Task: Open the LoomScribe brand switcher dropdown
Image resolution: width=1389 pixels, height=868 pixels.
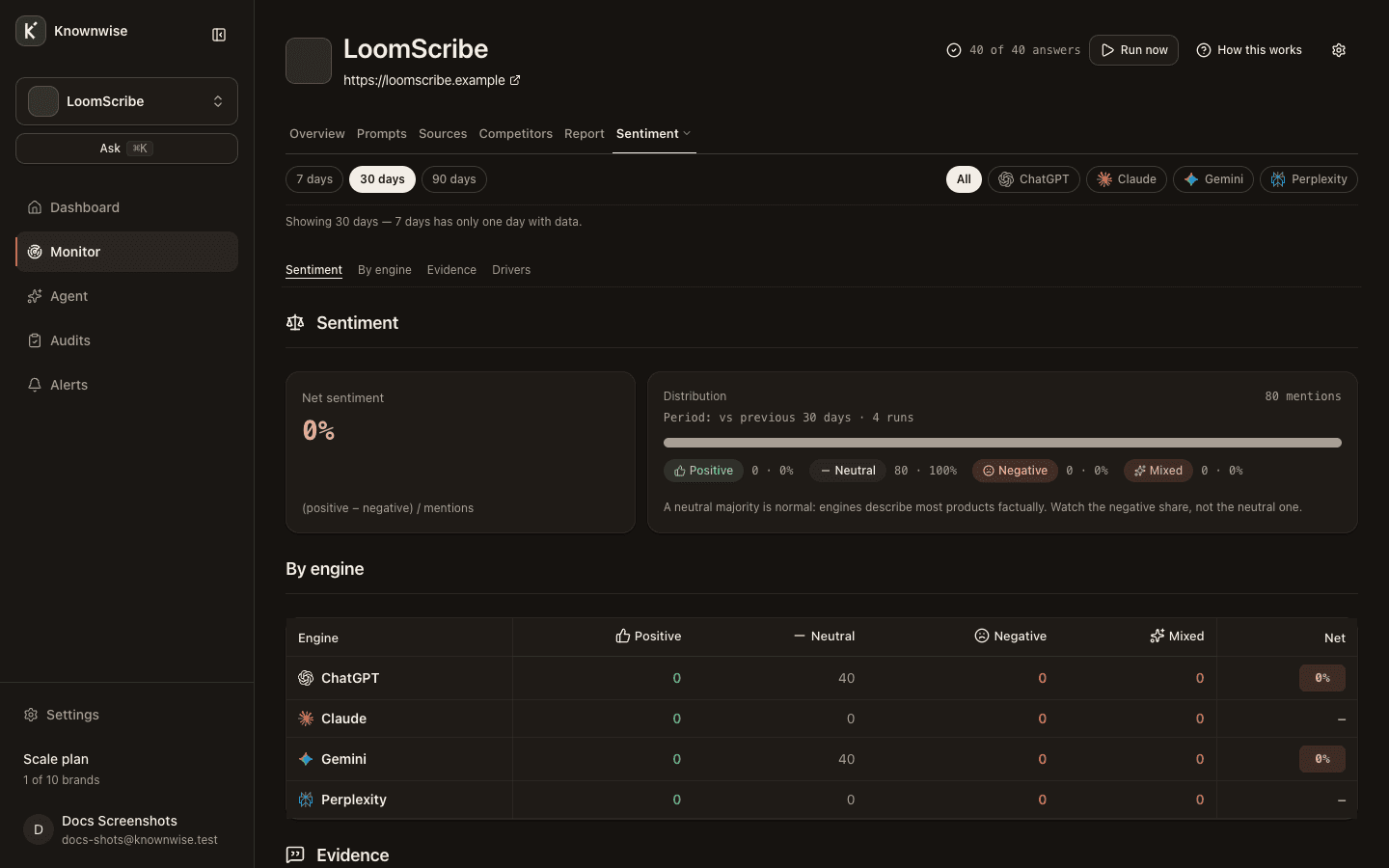Action: [126, 101]
